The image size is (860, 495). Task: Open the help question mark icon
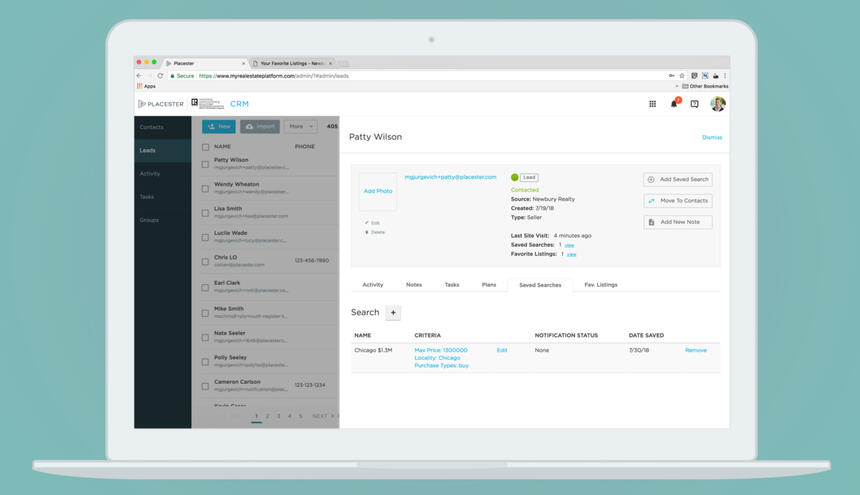tap(694, 104)
